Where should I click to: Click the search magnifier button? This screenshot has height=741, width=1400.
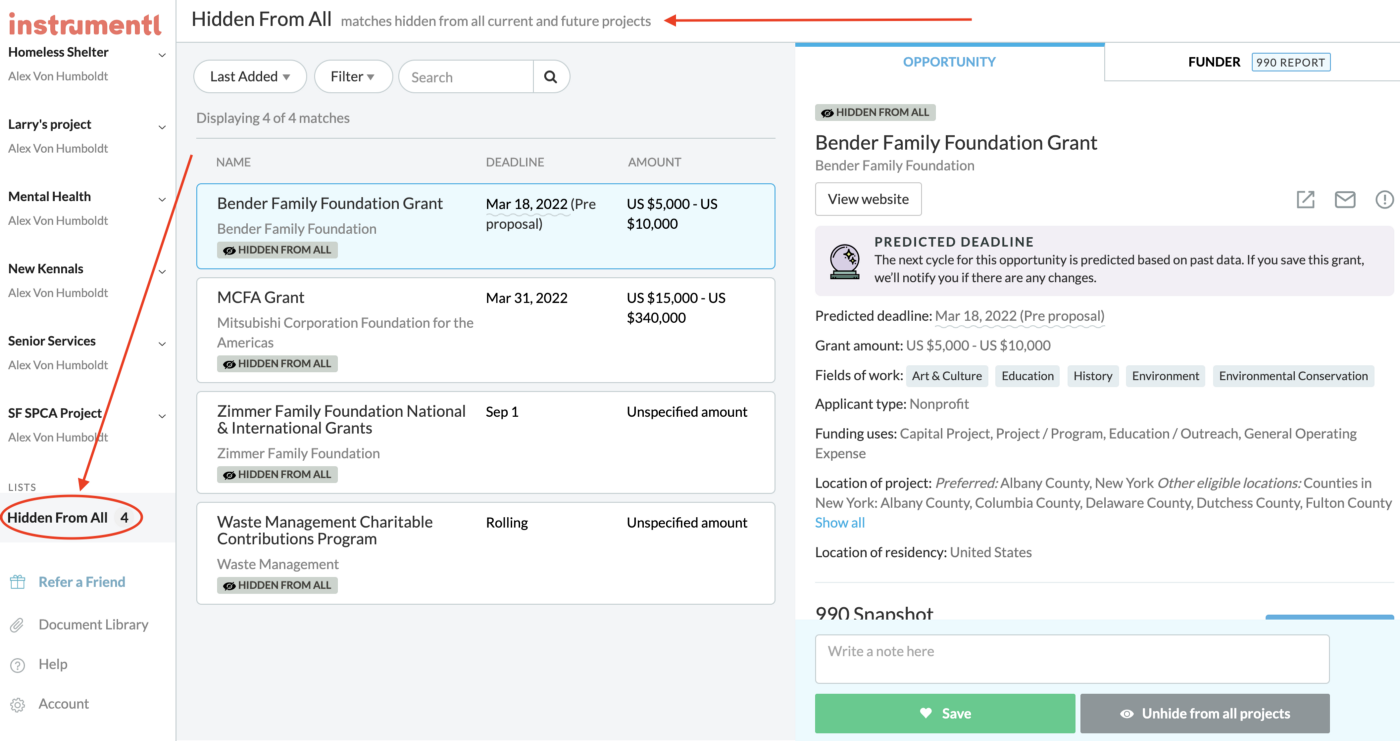551,77
